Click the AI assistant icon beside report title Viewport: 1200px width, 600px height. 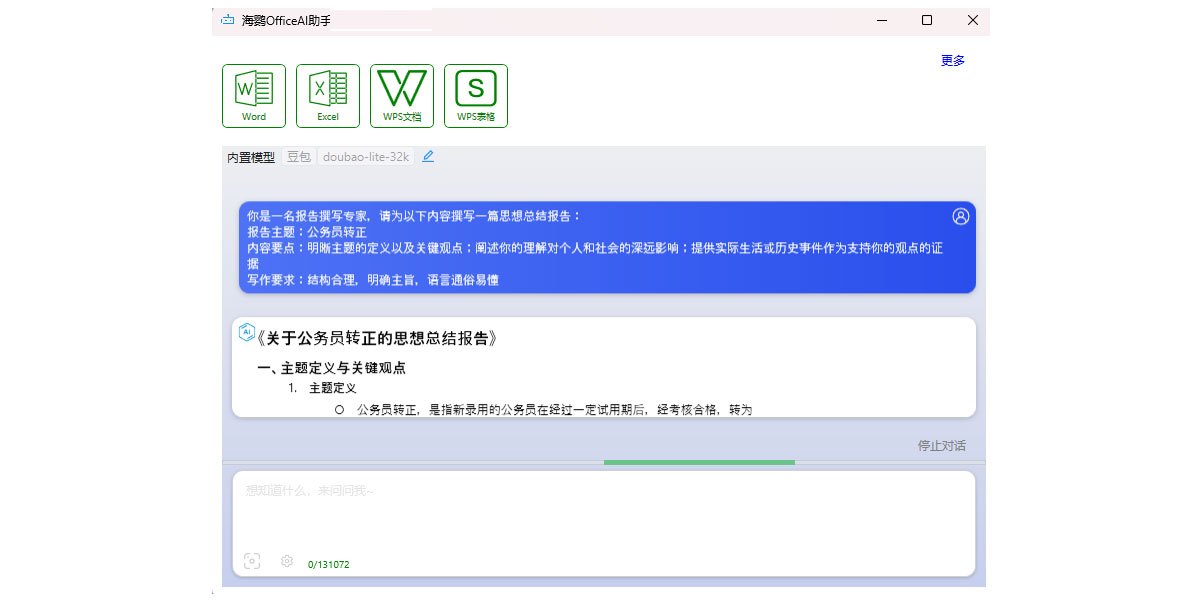[246, 333]
